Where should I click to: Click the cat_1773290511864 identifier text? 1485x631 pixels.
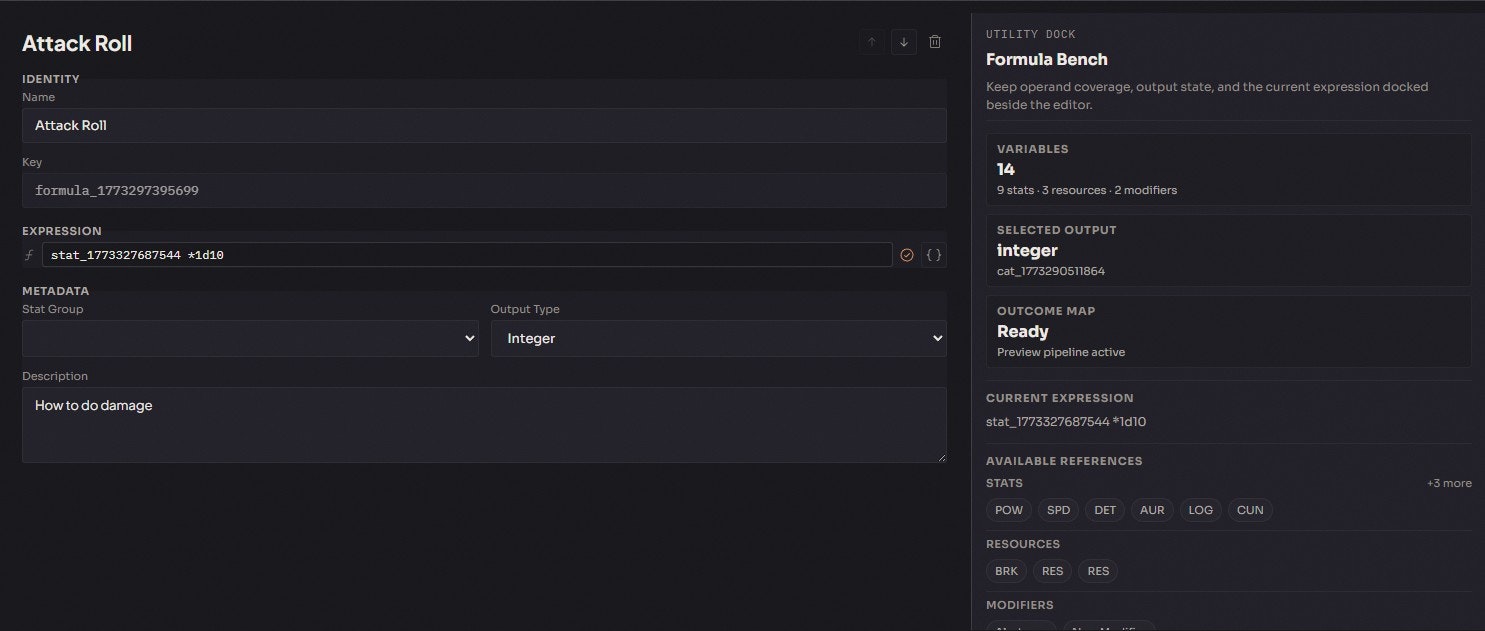coord(1051,271)
